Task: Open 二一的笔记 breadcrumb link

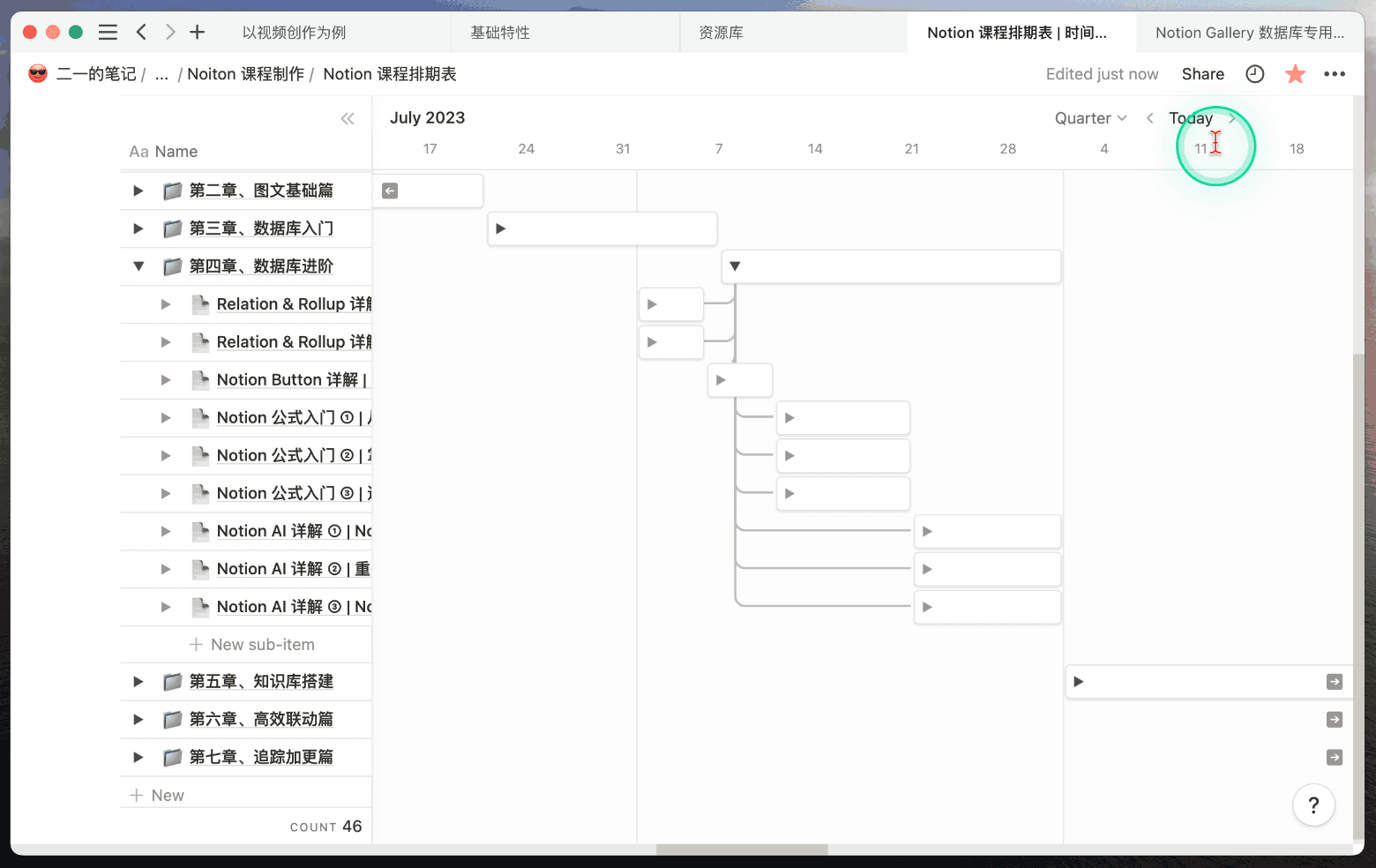Action: [96, 74]
